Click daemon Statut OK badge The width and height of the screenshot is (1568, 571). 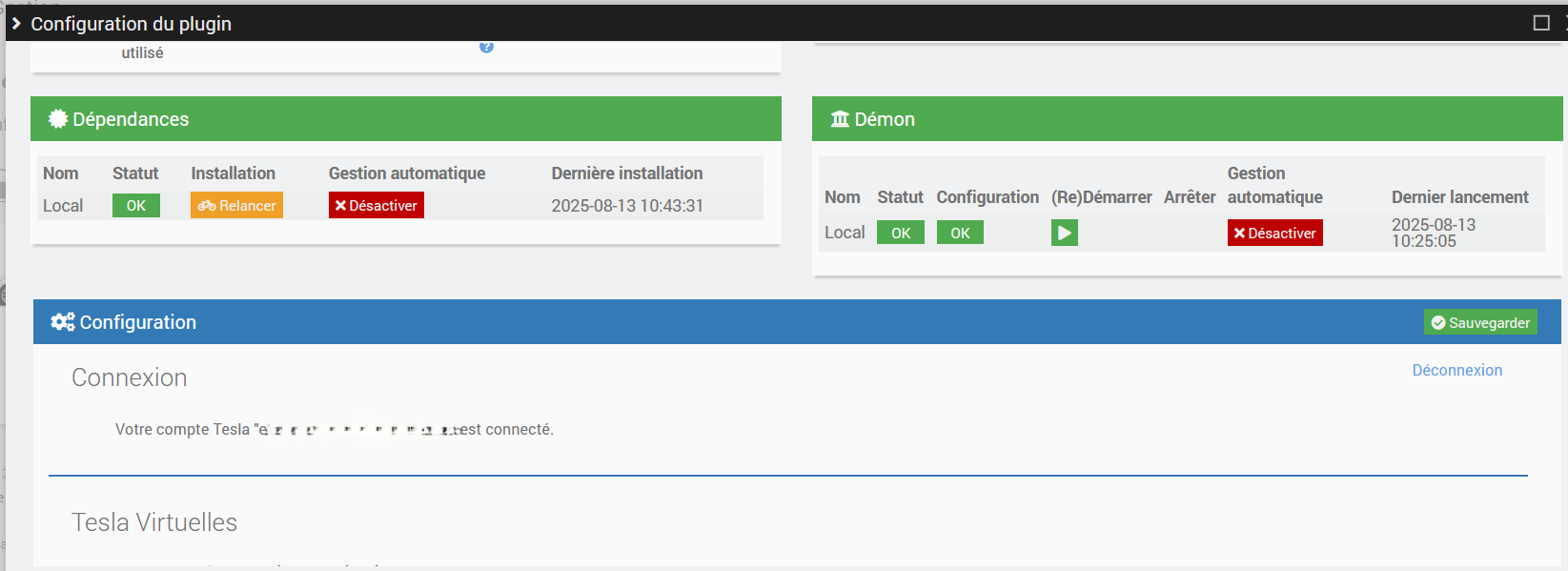tap(901, 233)
